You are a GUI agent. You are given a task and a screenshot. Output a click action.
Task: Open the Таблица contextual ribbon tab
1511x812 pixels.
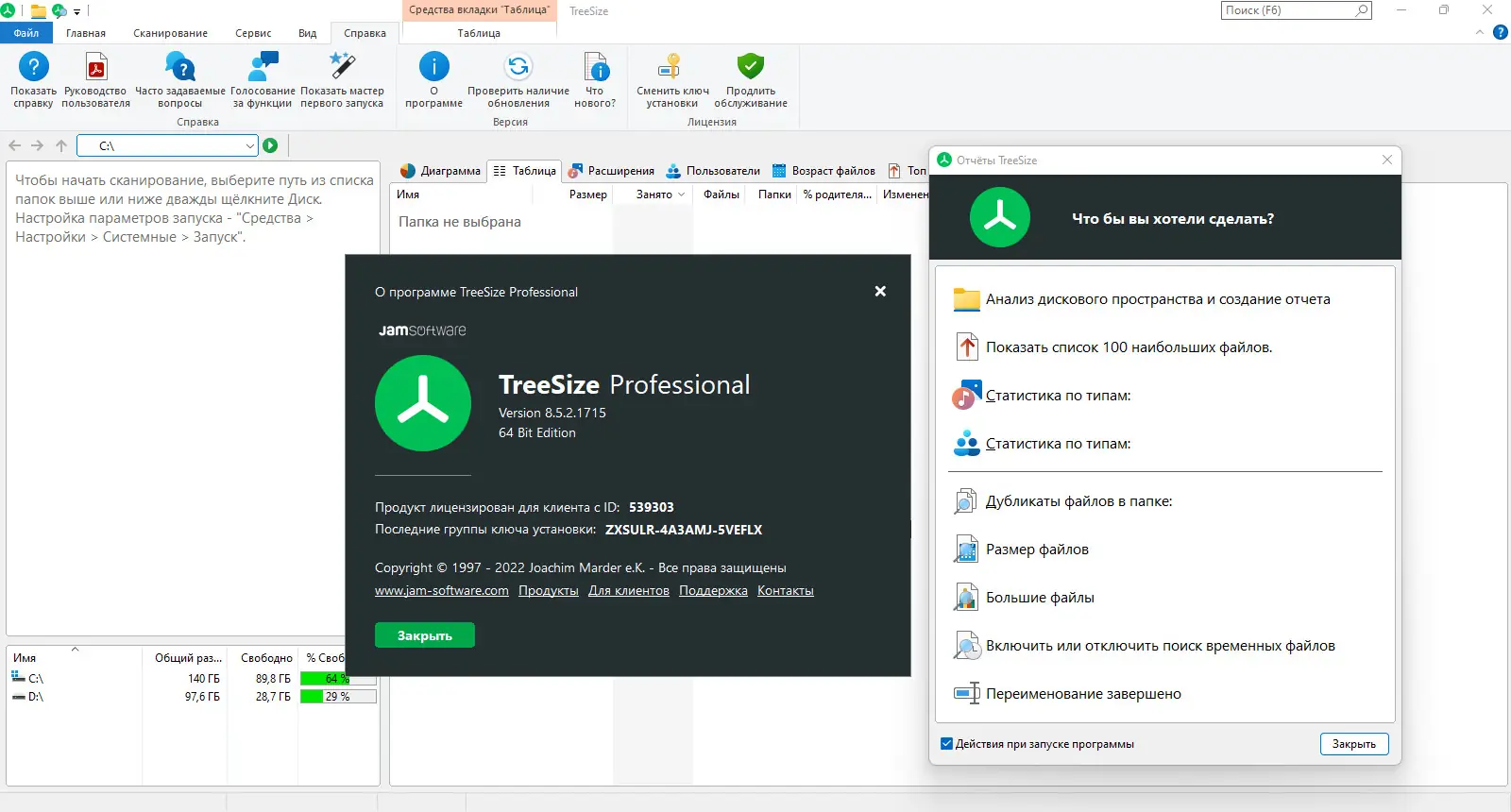coord(479,33)
